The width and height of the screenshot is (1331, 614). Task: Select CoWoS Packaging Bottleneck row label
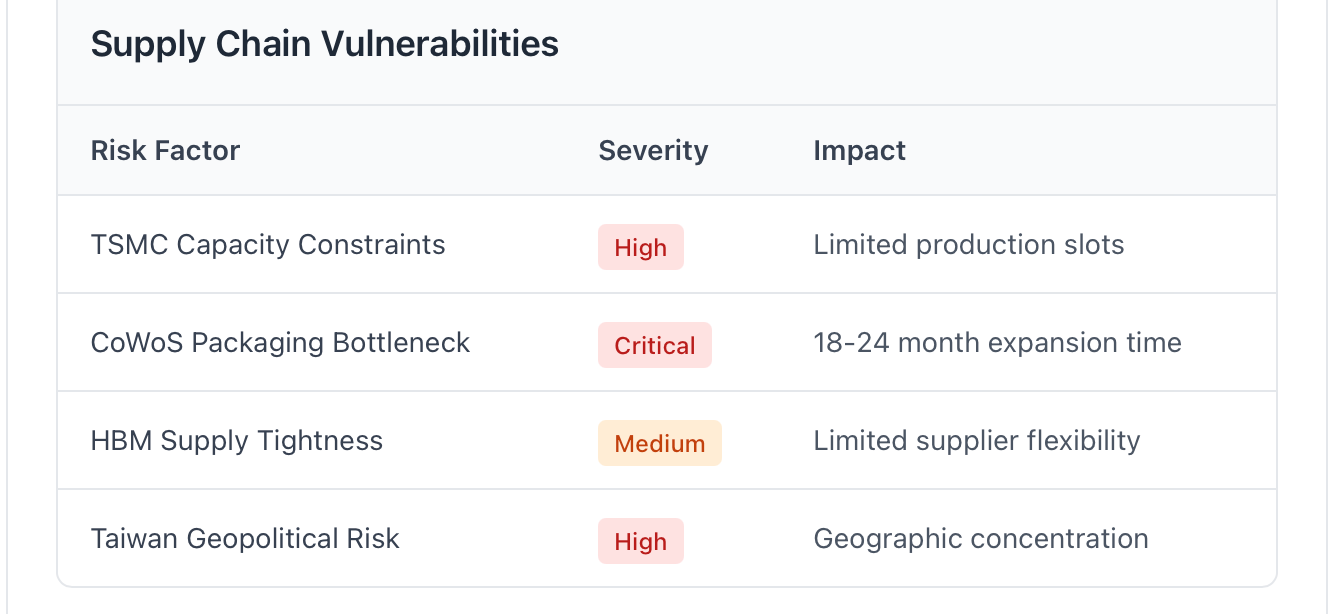click(x=280, y=343)
